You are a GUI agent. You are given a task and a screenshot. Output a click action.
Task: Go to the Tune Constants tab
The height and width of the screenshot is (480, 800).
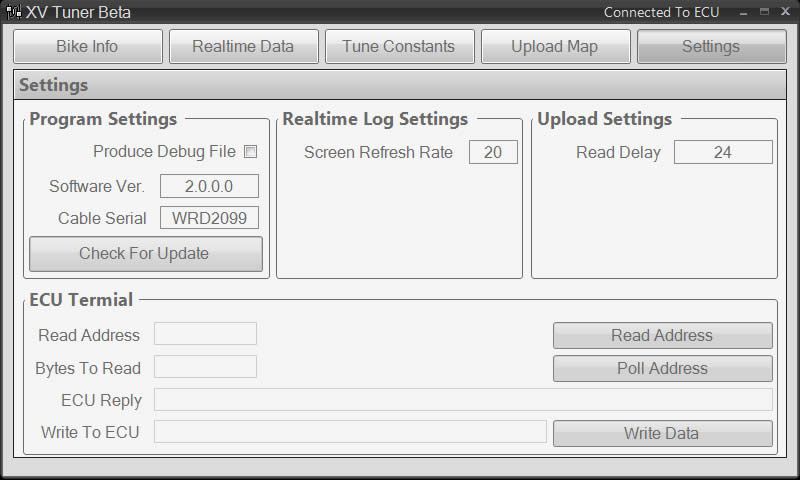(398, 47)
